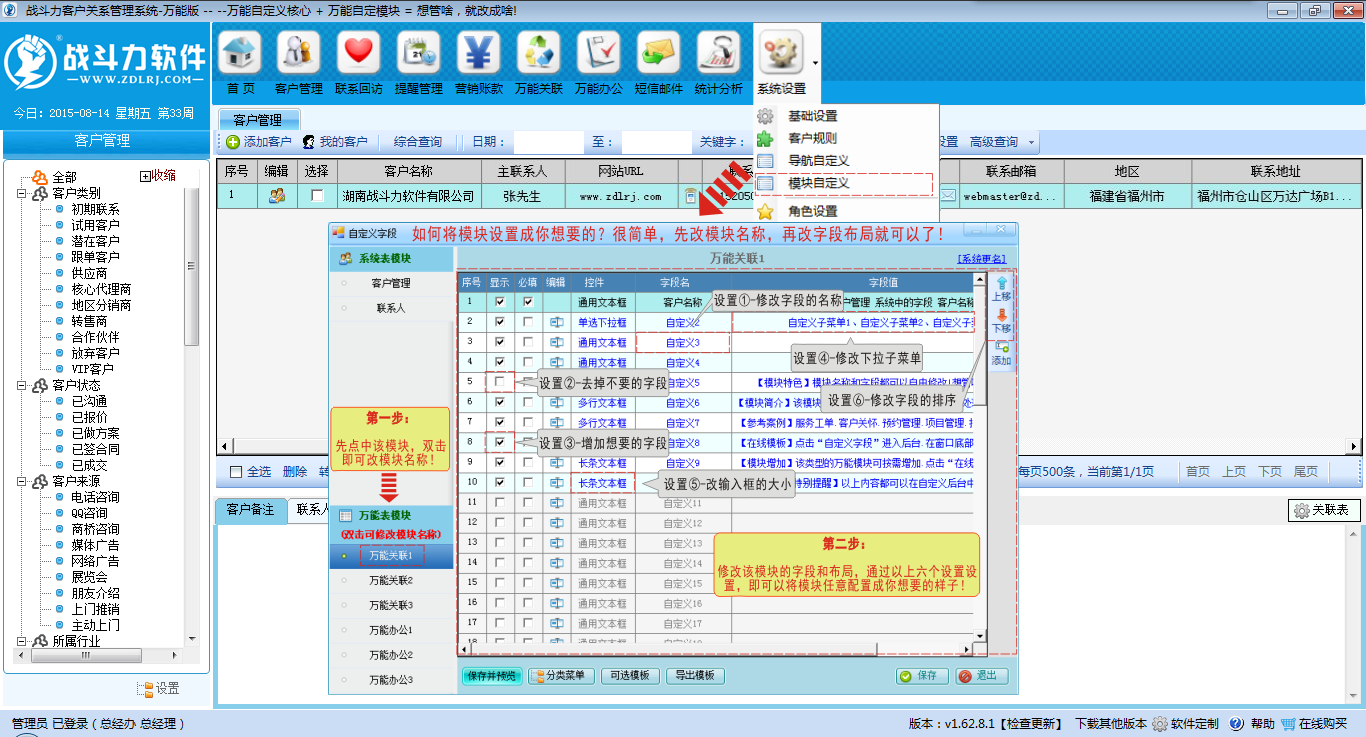Open the 万能办公 checklist icon
This screenshot has height=737, width=1366.
pos(598,53)
